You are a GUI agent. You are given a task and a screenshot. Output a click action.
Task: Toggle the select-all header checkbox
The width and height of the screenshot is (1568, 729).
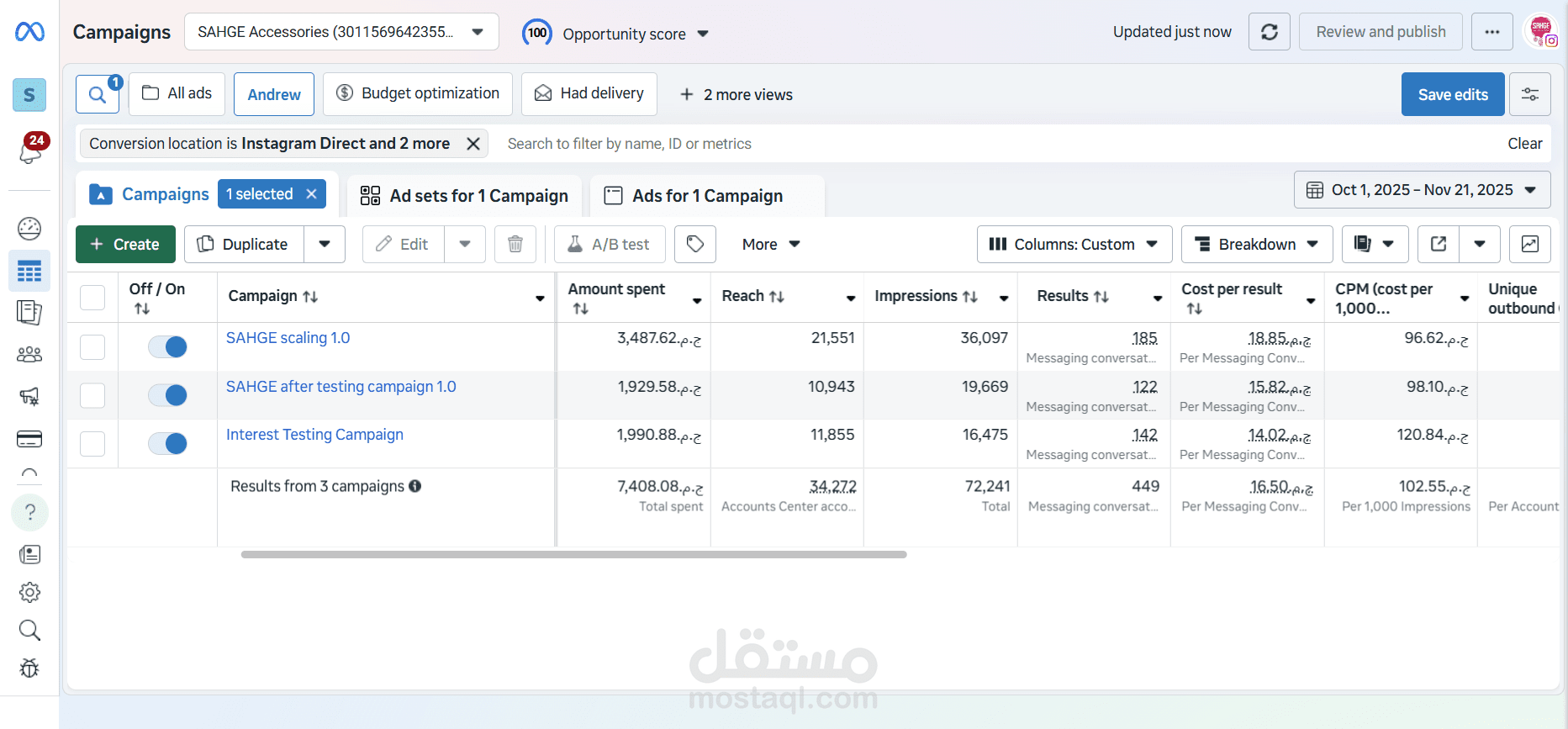pyautogui.click(x=92, y=298)
